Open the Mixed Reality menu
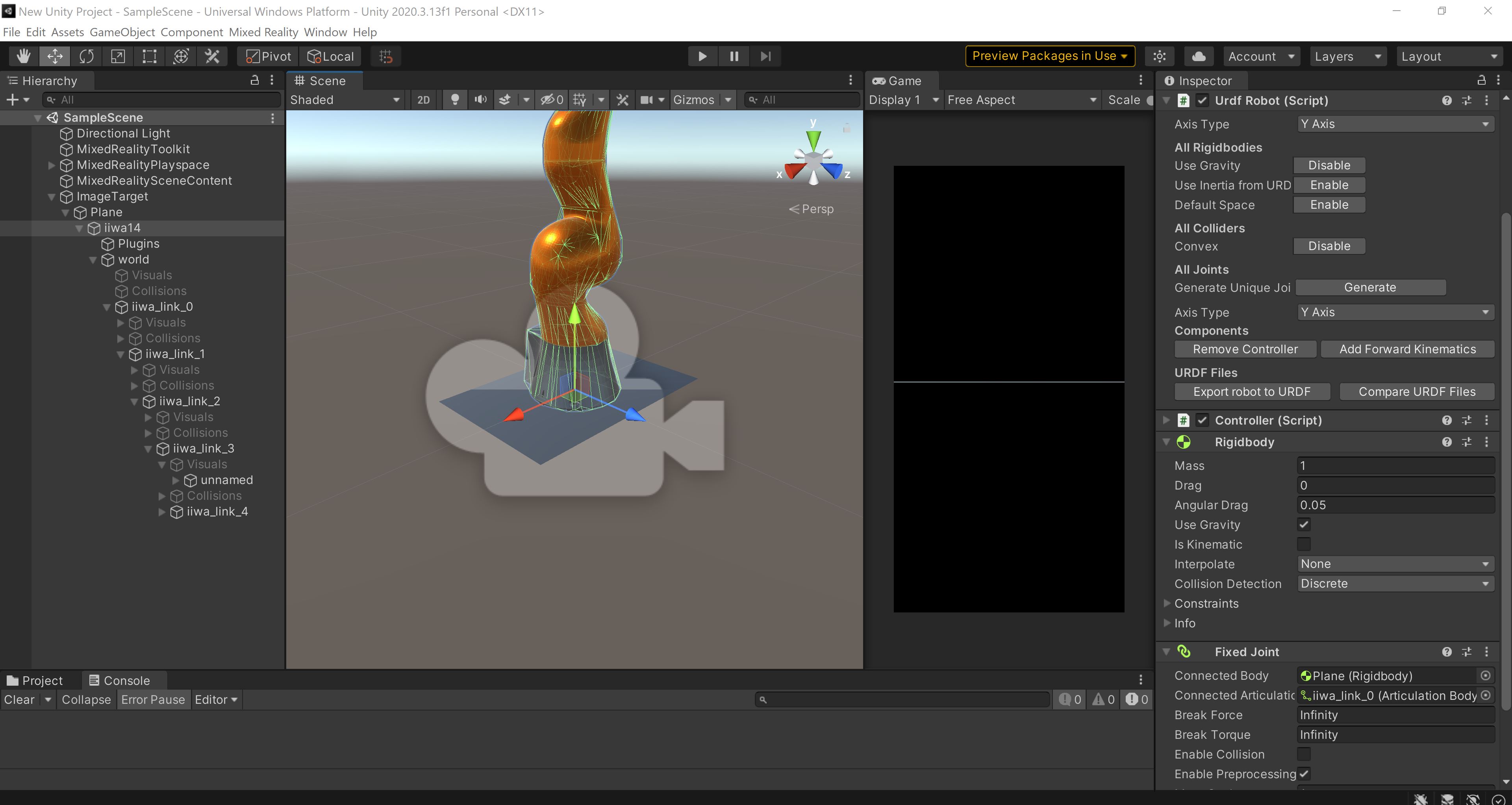 click(263, 32)
